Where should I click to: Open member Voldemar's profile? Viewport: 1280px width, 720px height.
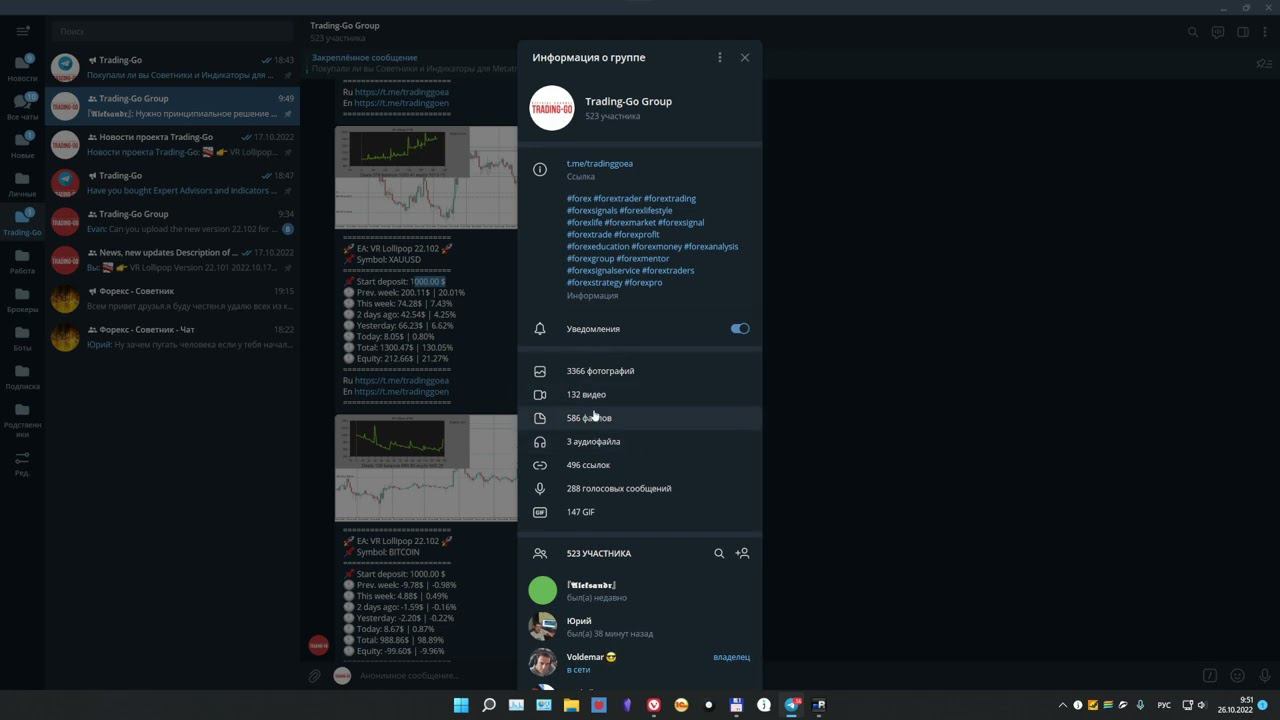tap(640, 662)
